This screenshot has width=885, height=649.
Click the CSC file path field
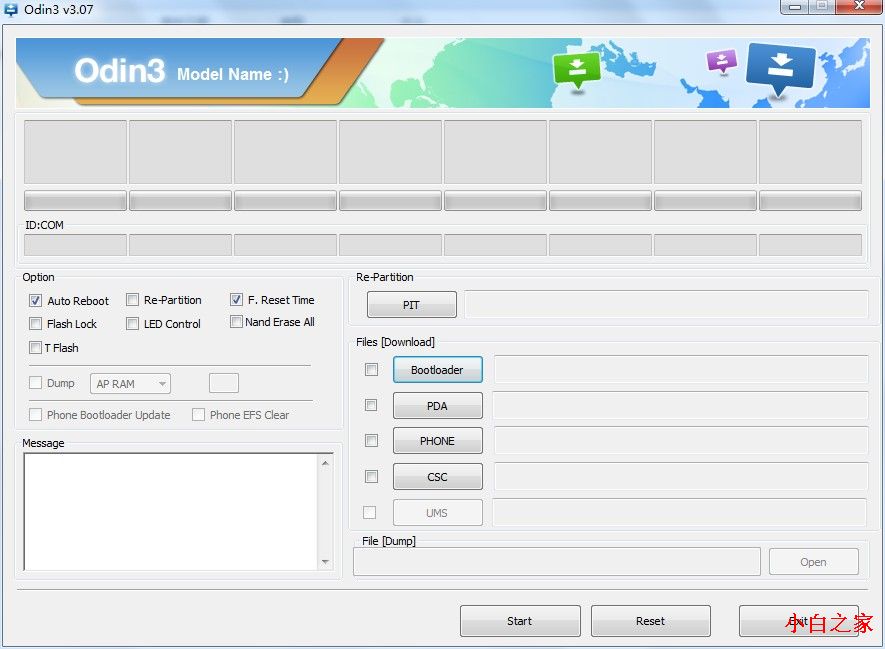(x=681, y=477)
